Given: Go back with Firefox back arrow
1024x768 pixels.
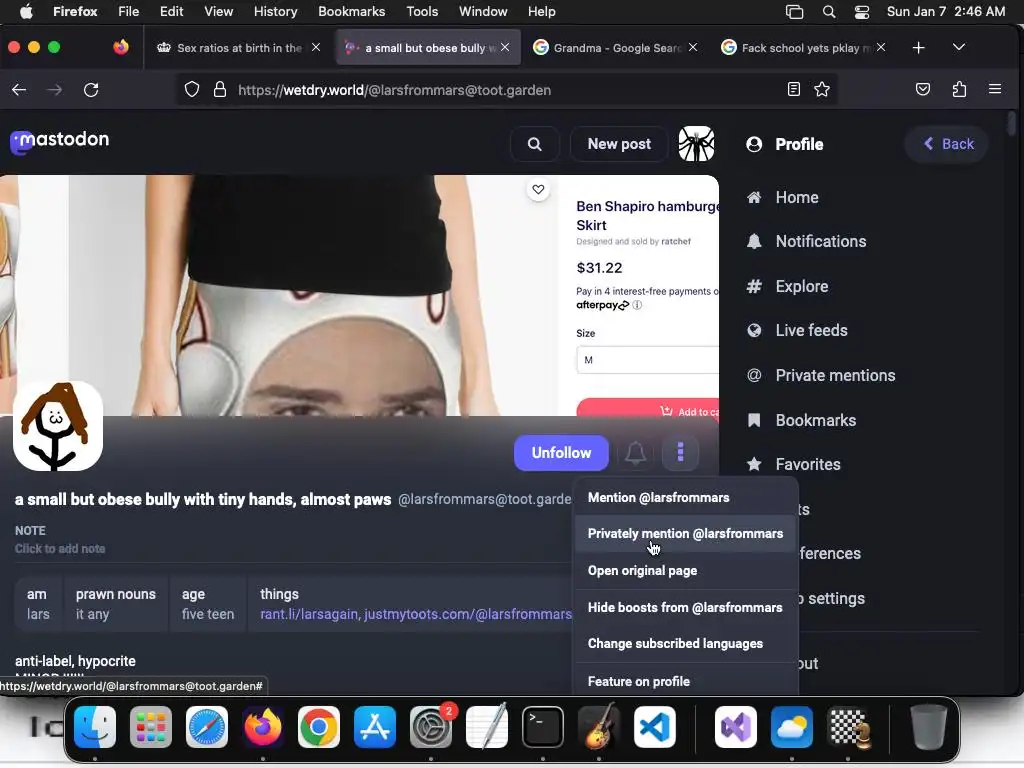Looking at the screenshot, I should (x=19, y=89).
